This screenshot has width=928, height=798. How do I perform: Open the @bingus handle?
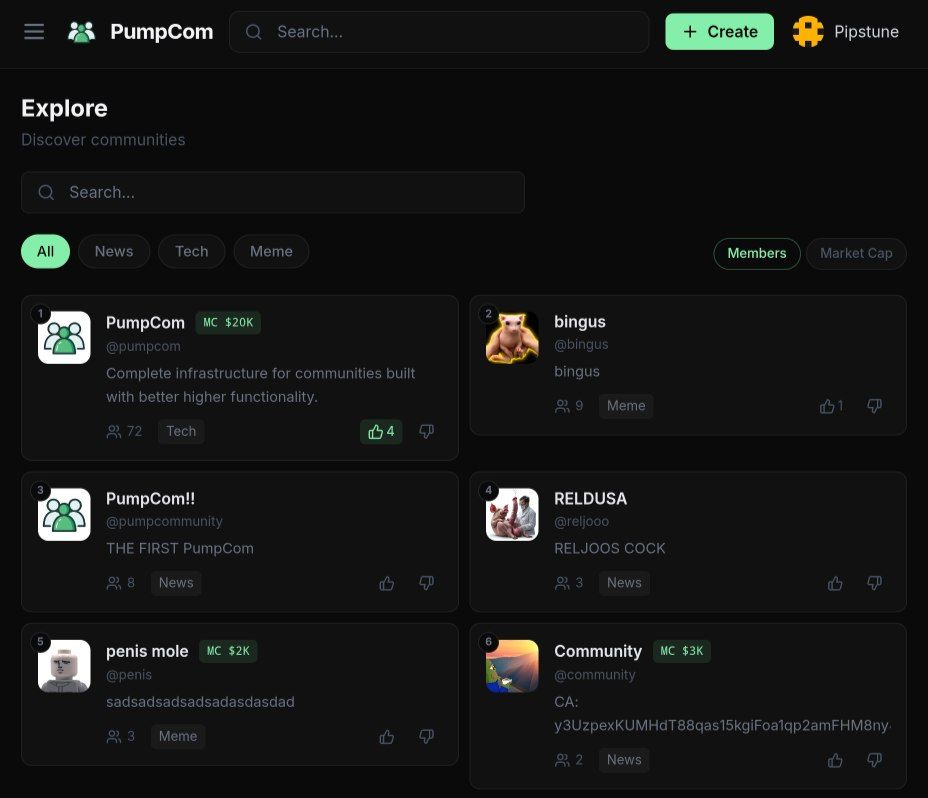coord(581,344)
